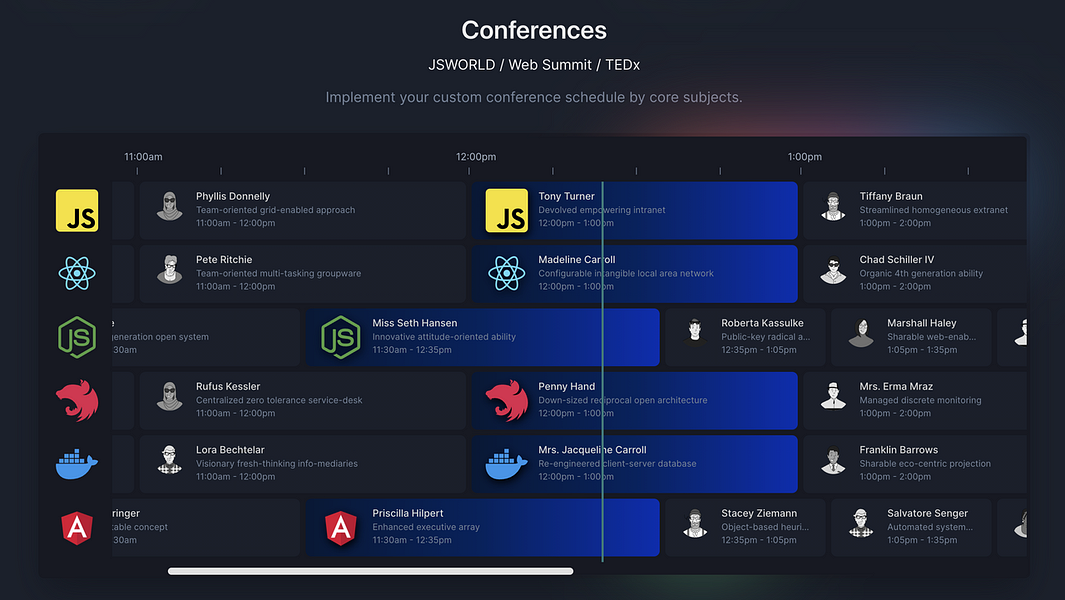Click Marshall Haley's avatar
1065x600 pixels.
[x=861, y=333]
